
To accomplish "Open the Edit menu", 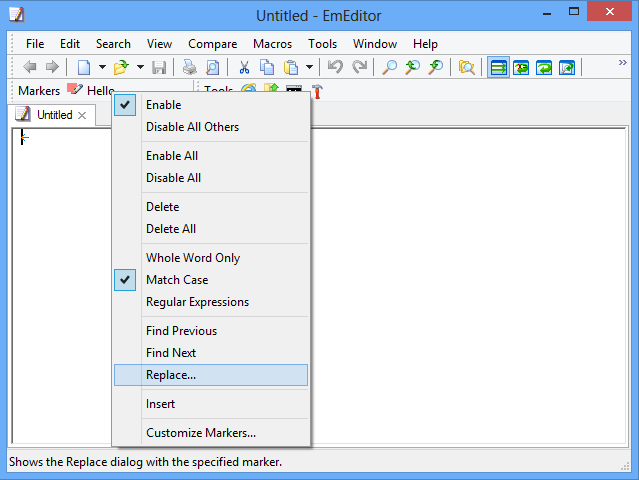I will point(70,44).
